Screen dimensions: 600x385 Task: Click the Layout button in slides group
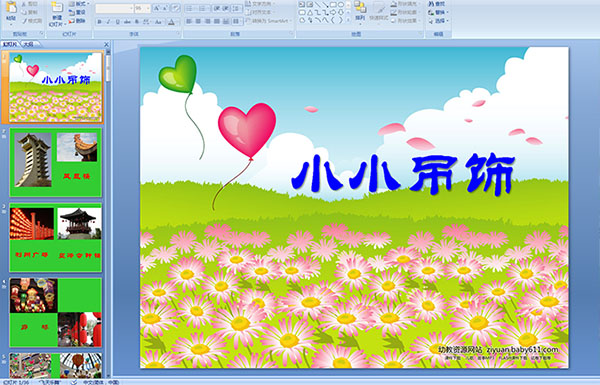79,4
